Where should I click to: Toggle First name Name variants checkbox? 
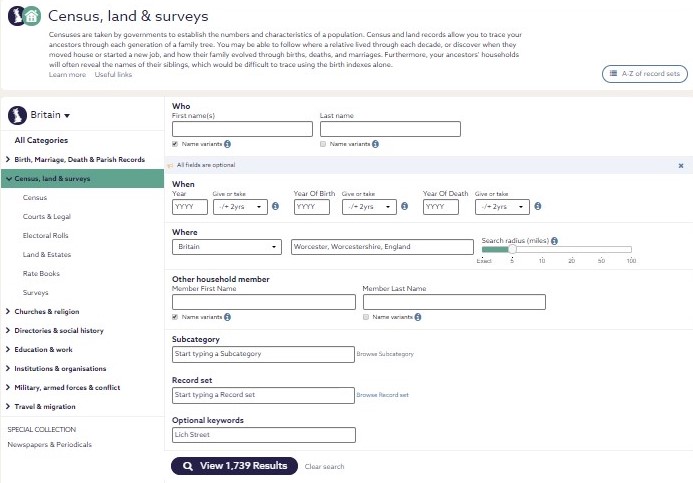pyautogui.click(x=175, y=144)
